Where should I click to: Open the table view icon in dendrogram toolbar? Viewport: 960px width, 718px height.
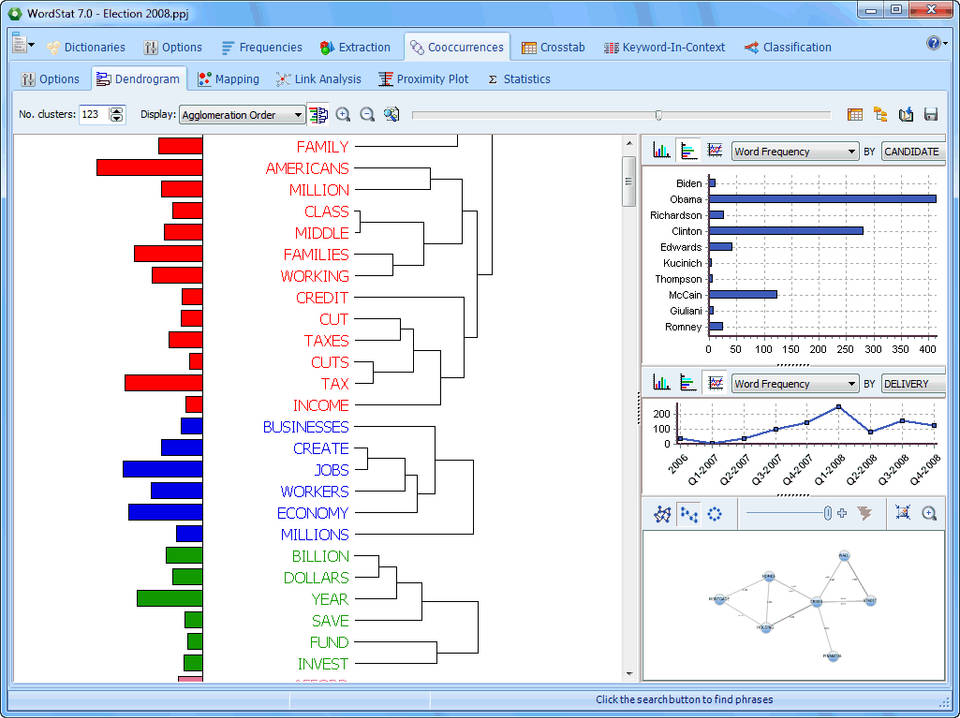pyautogui.click(x=855, y=115)
